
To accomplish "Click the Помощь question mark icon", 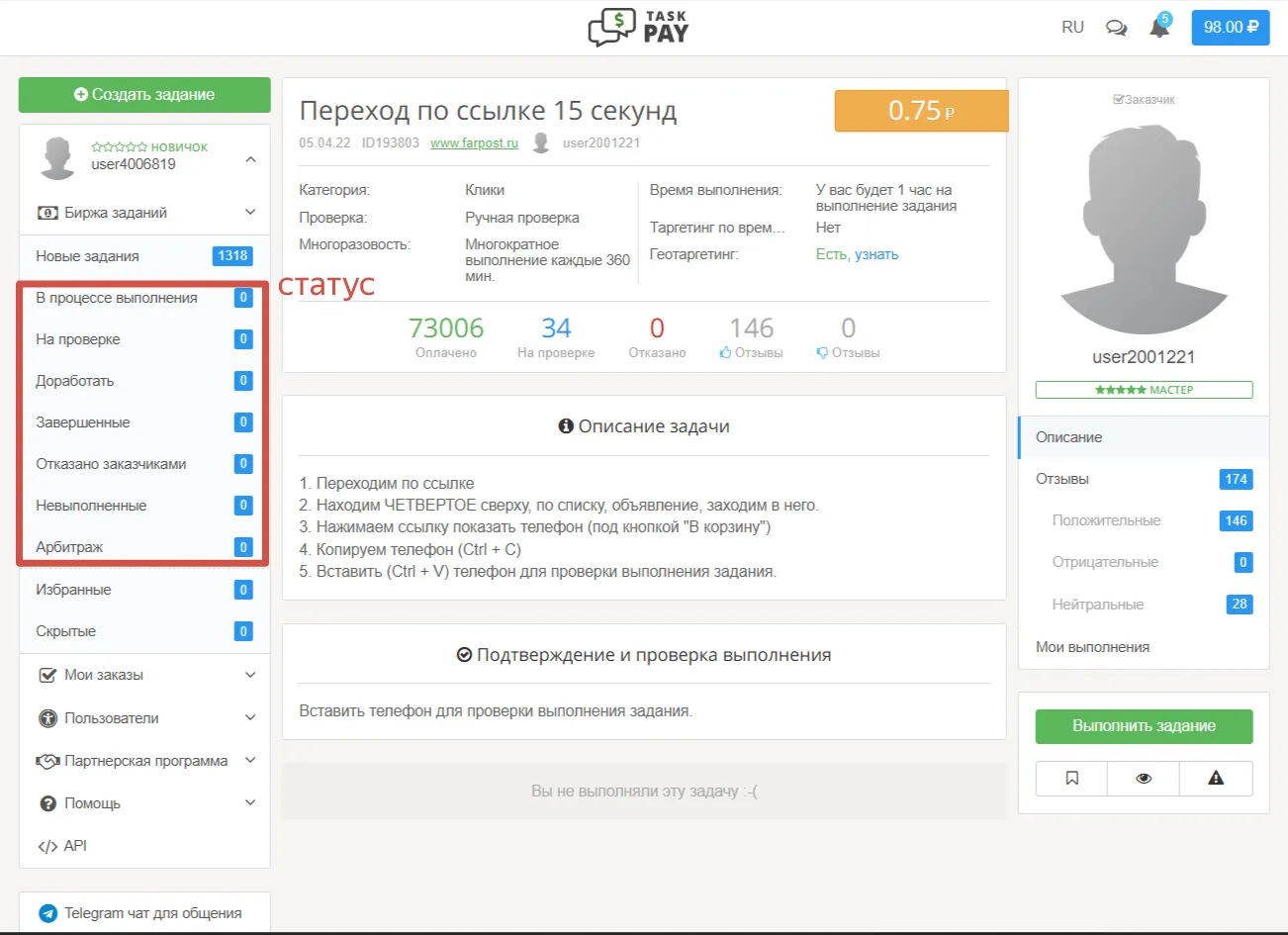I will [47, 803].
